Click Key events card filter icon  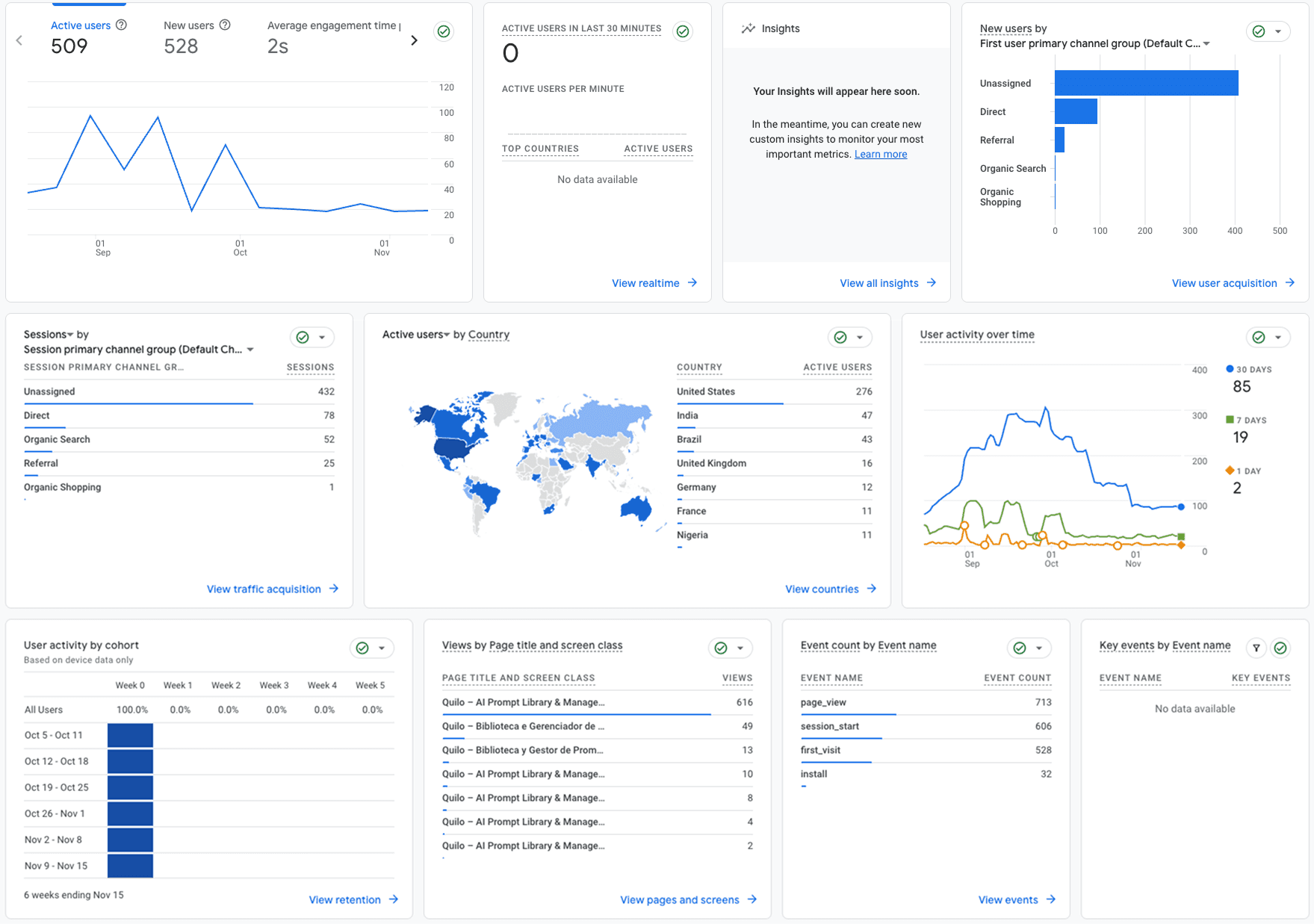pos(1256,648)
